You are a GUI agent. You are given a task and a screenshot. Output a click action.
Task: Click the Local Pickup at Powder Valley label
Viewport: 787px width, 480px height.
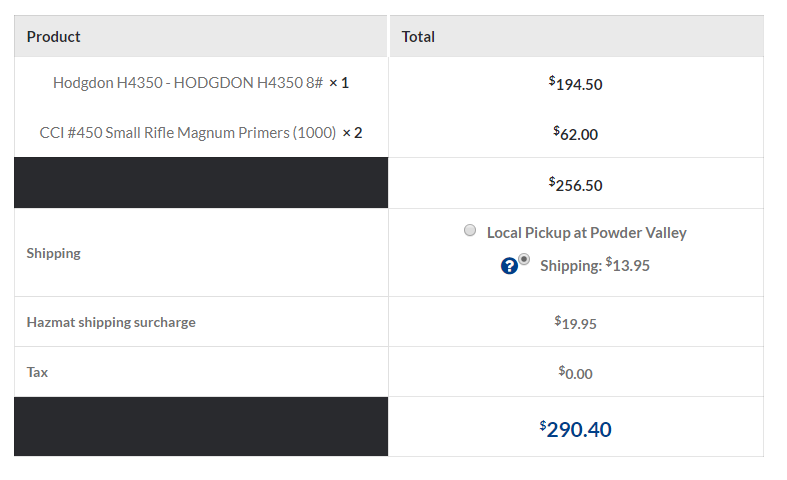tap(586, 233)
